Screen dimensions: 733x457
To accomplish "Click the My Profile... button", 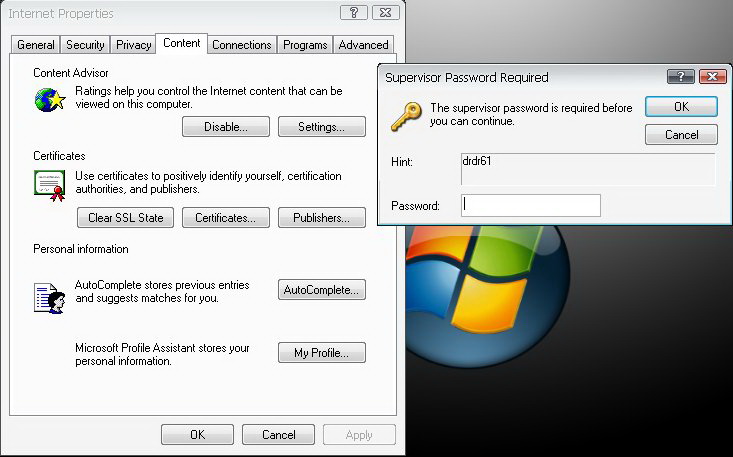I will [322, 353].
